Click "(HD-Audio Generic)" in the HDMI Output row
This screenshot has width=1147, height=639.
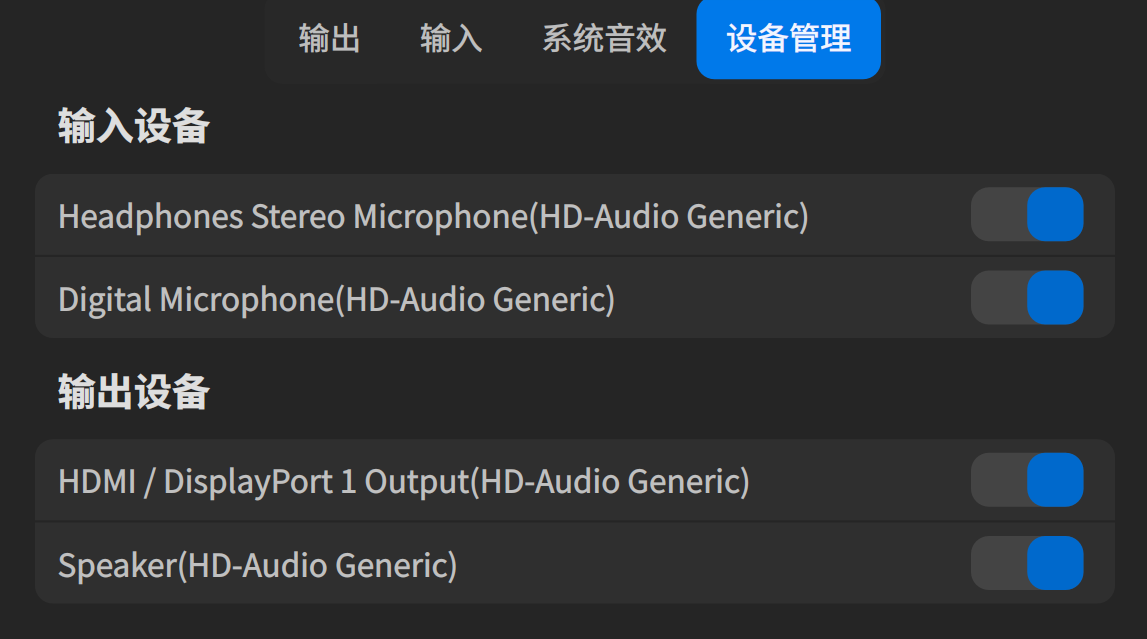click(609, 482)
